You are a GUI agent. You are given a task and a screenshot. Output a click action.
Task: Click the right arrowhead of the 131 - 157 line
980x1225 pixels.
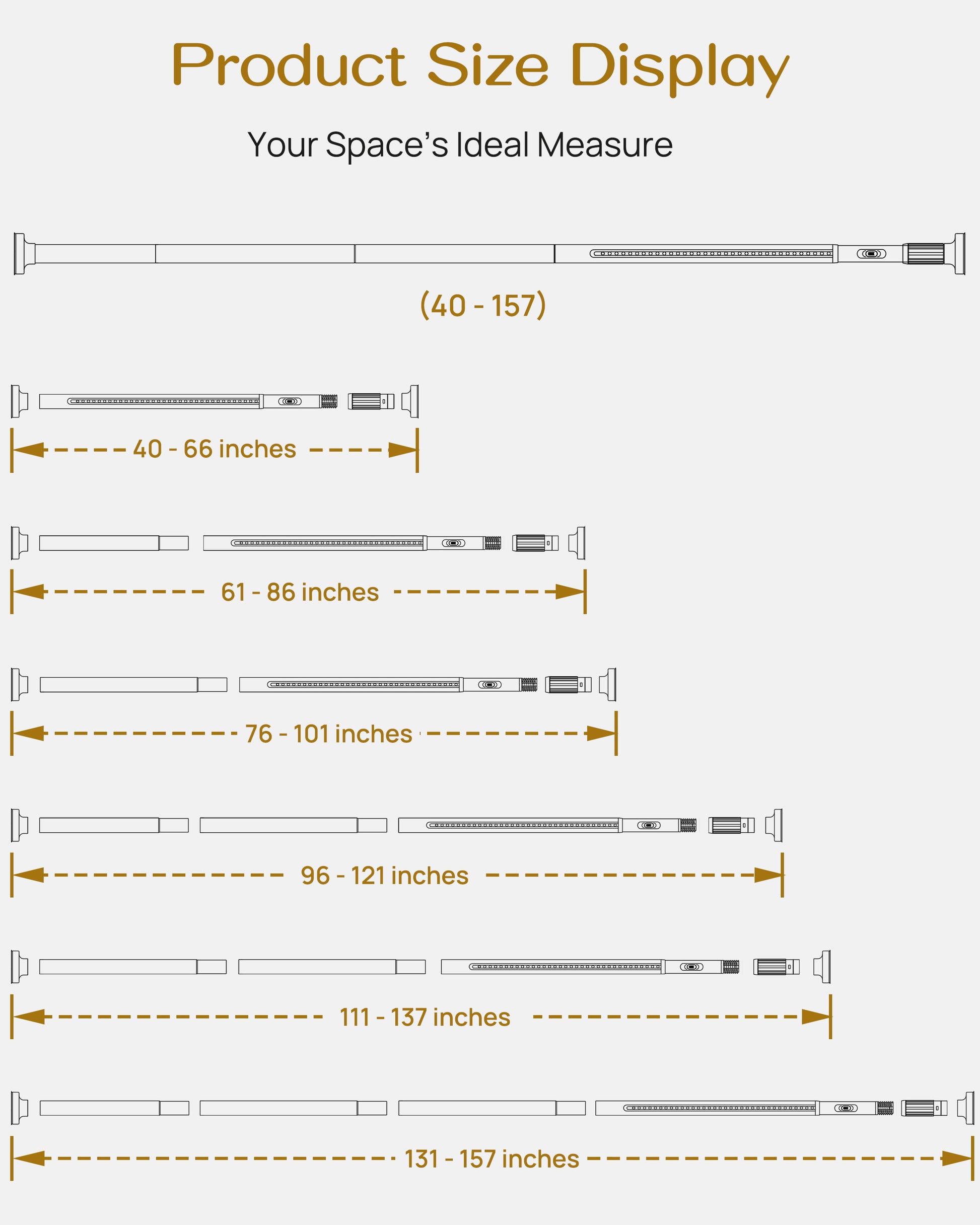957,1159
